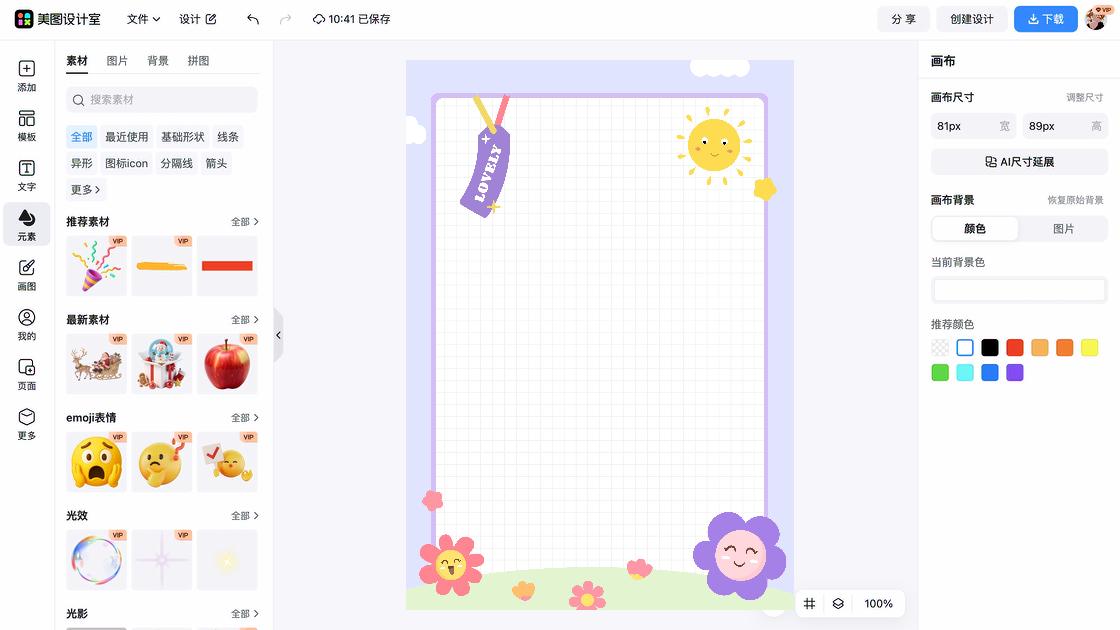This screenshot has width=1120, height=630.
Task: Click the blue 下载 download button
Action: 1045,19
